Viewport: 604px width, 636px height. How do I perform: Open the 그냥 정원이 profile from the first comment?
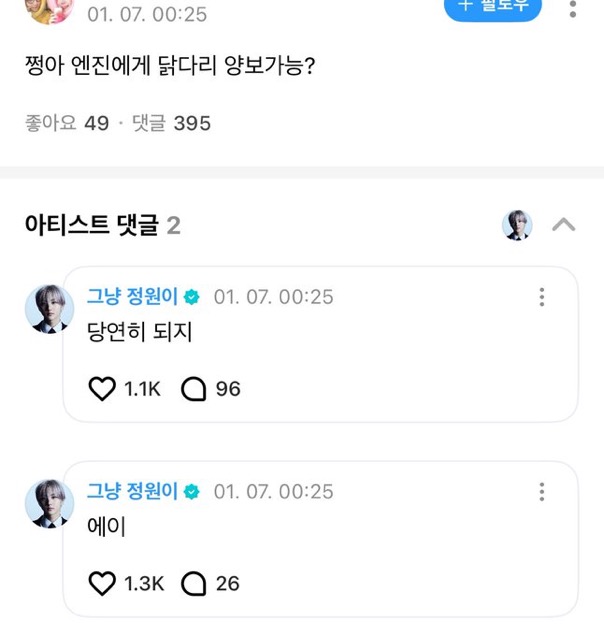pos(132,297)
